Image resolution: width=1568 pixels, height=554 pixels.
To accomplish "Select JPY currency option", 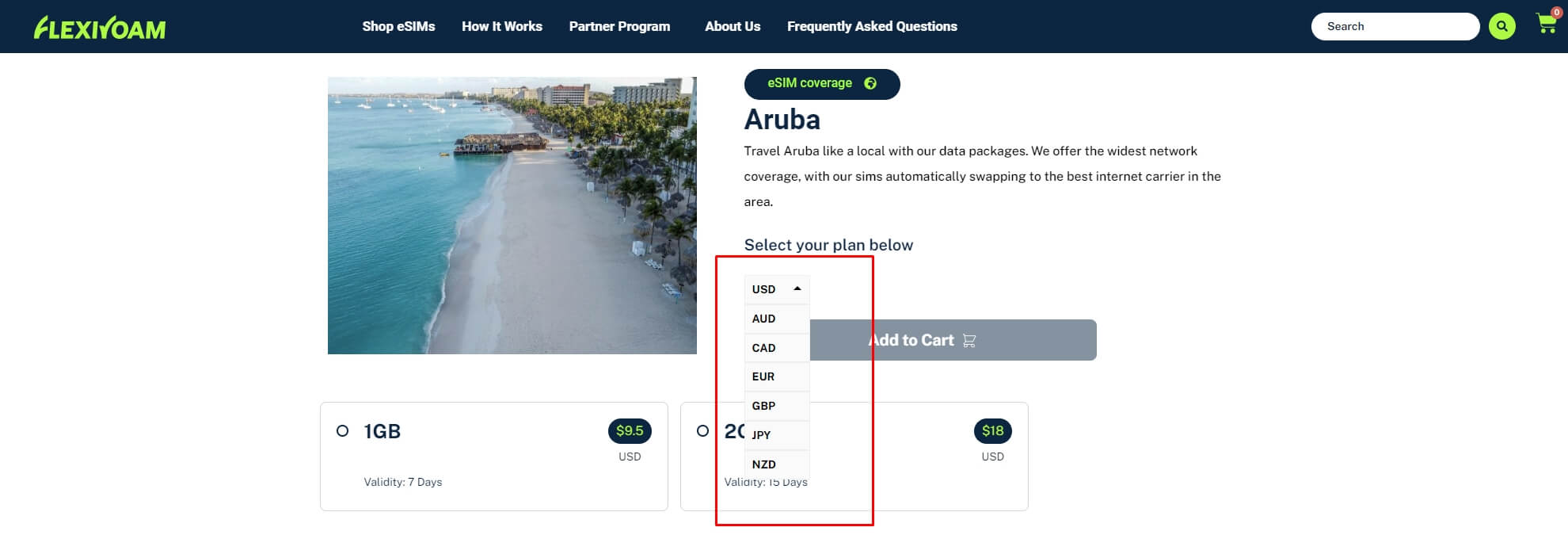I will 762,435.
